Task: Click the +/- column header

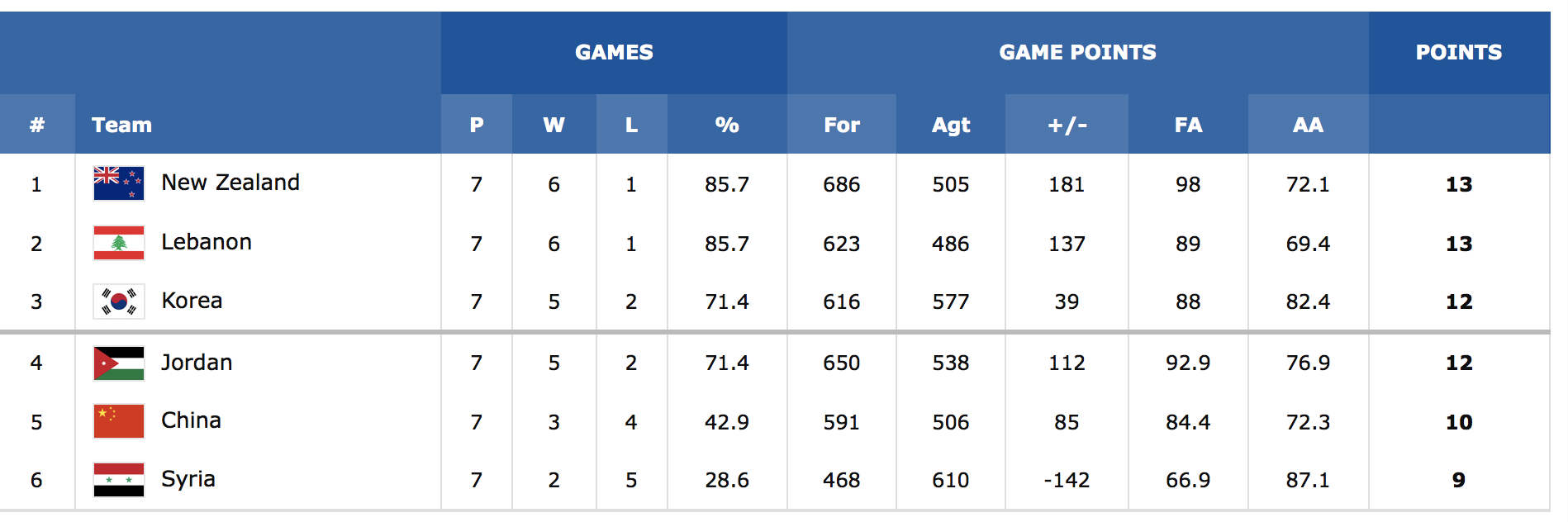Action: [1067, 125]
